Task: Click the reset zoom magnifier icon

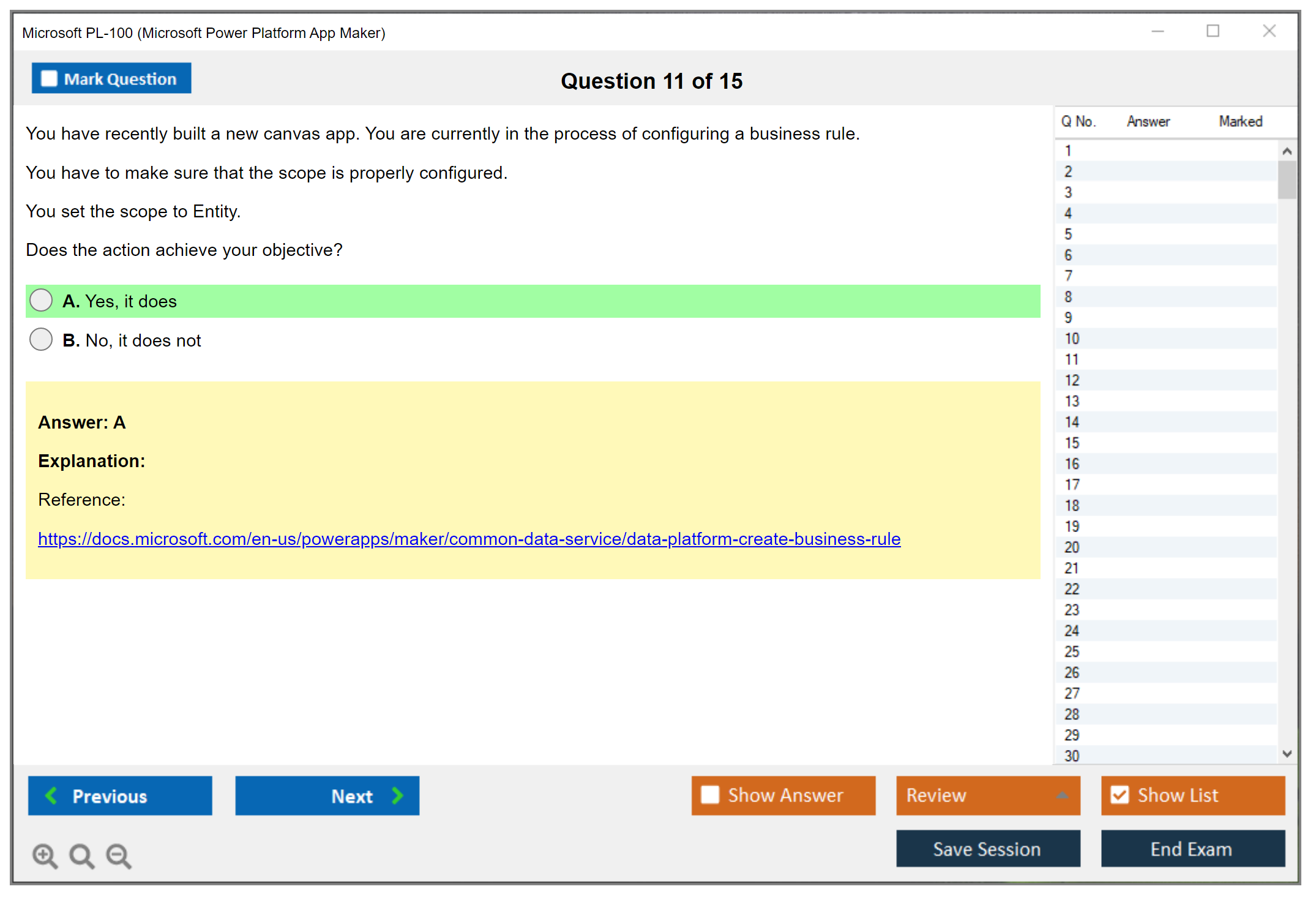Action: tap(81, 855)
